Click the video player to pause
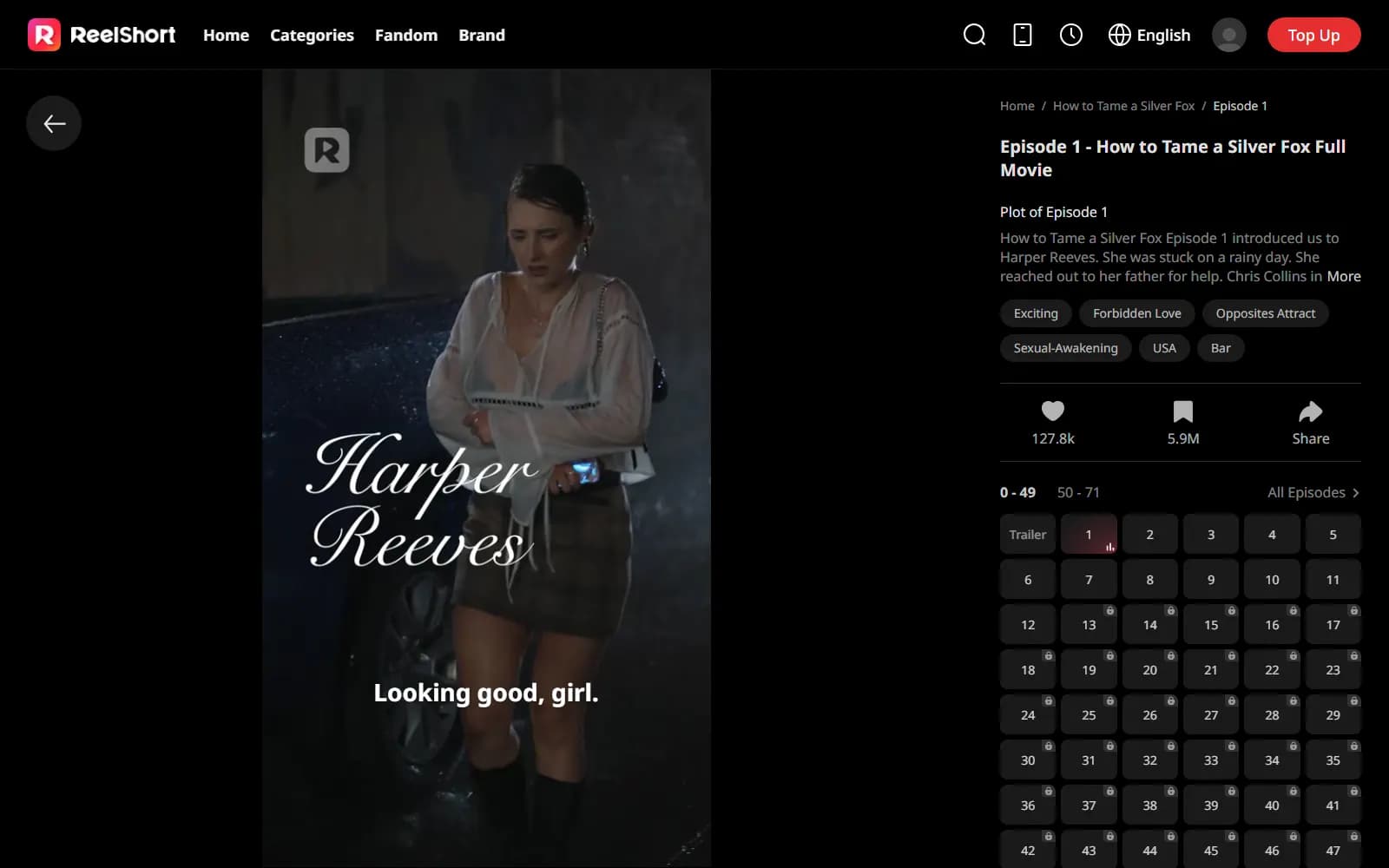The height and width of the screenshot is (868, 1389). 486,469
